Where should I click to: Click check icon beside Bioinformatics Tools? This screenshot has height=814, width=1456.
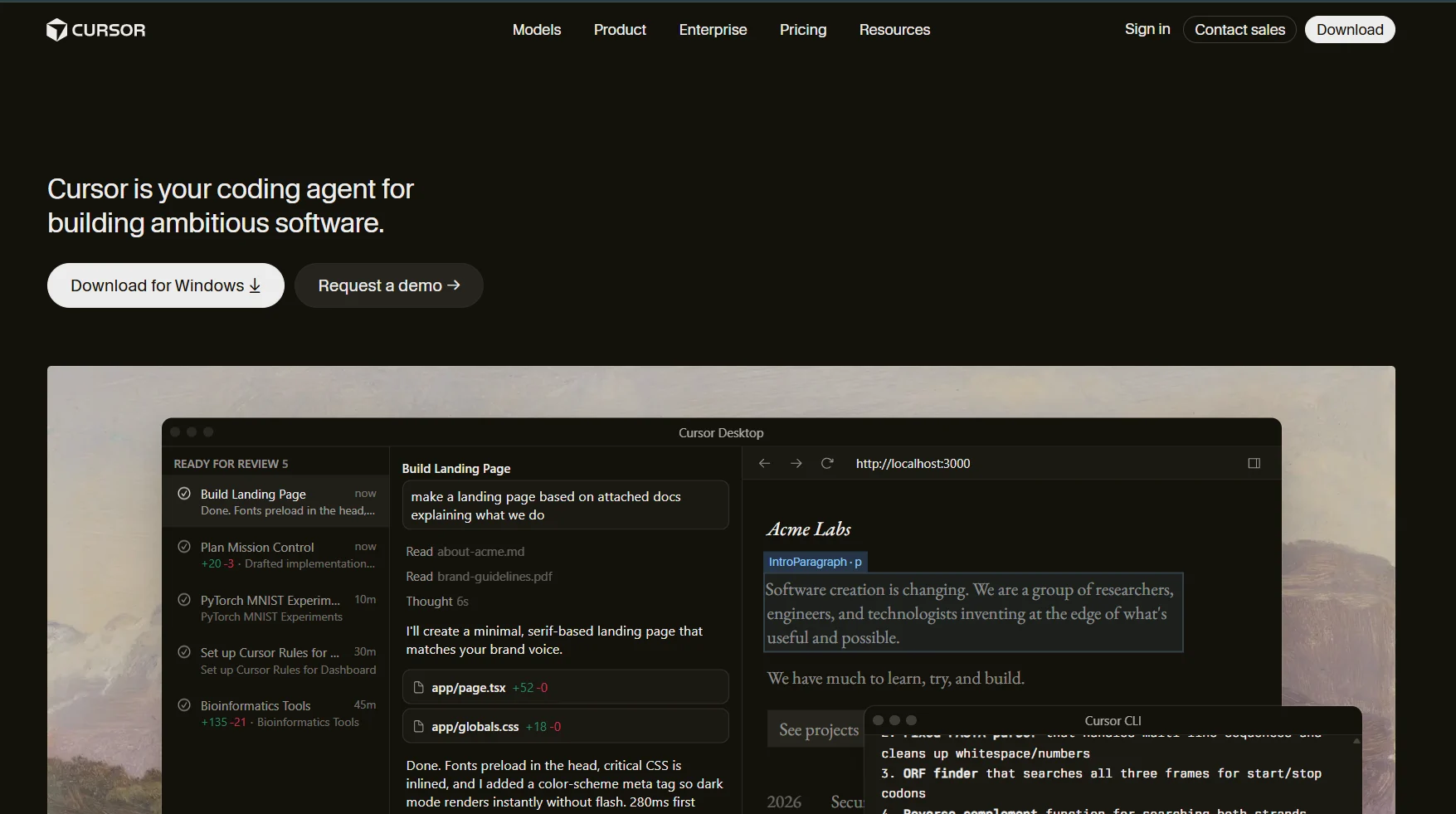pyautogui.click(x=184, y=705)
